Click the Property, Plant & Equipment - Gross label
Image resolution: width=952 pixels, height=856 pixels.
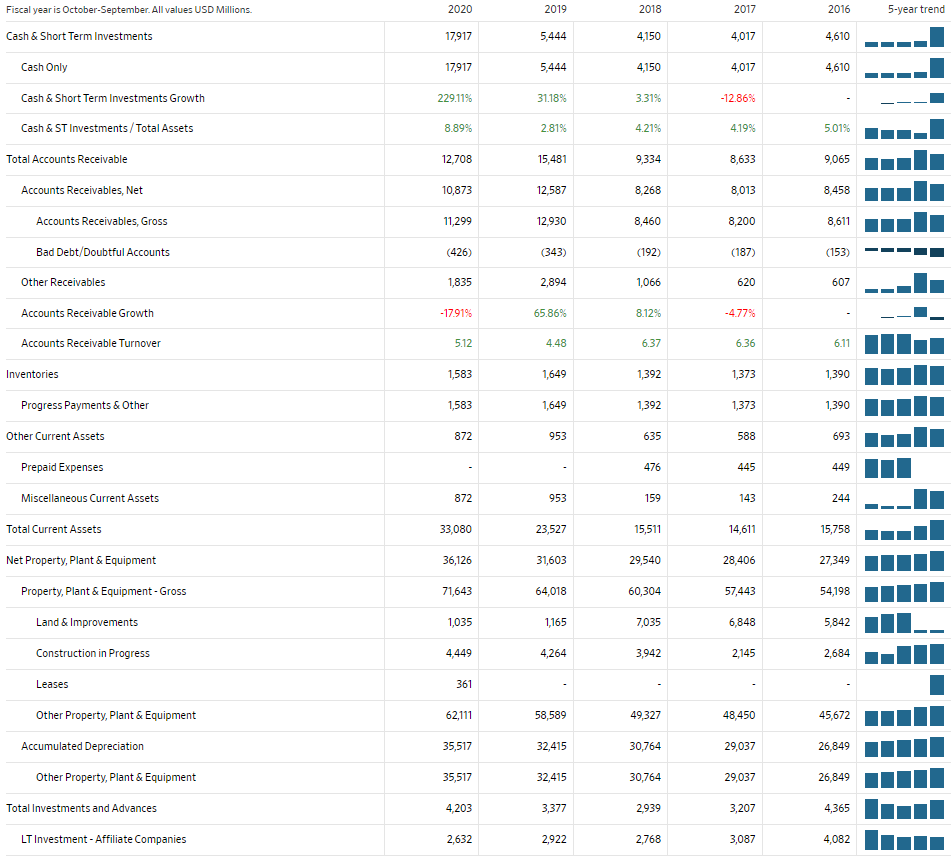(103, 591)
